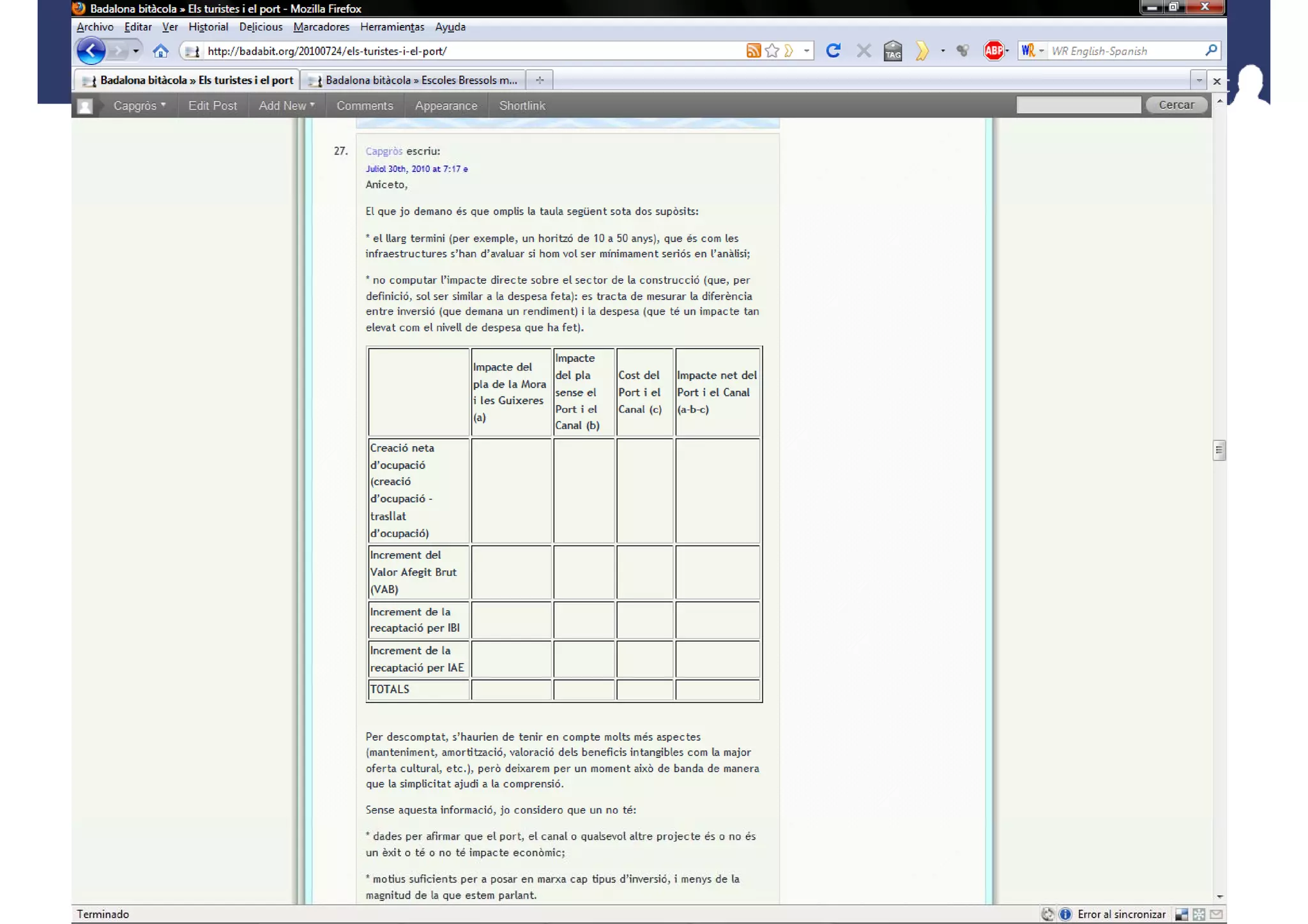Click the scrollbar down arrow
The height and width of the screenshot is (924, 1308).
(1219, 897)
